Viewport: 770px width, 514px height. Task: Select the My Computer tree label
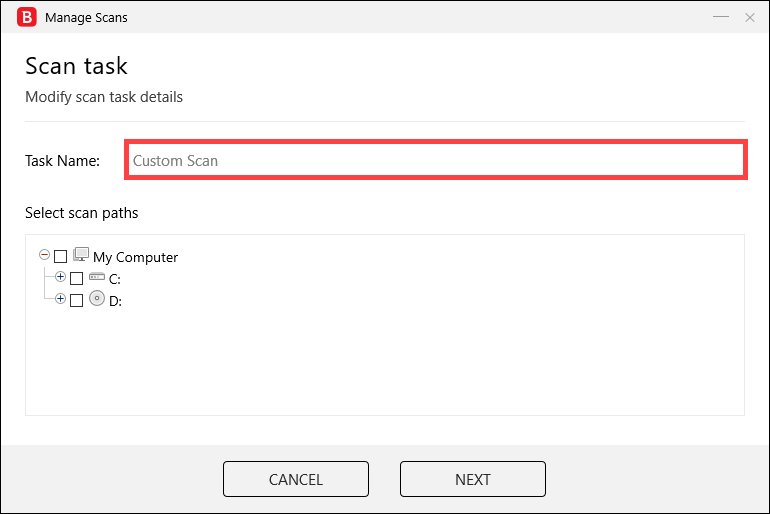(x=136, y=257)
